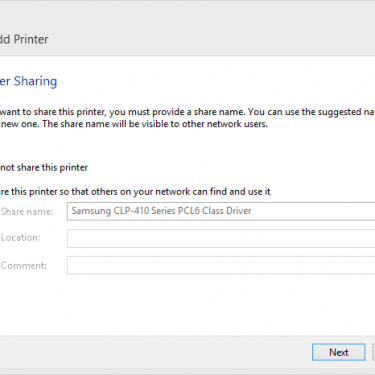Click the 'Comment:' label
The height and width of the screenshot is (375, 375).
(24, 266)
